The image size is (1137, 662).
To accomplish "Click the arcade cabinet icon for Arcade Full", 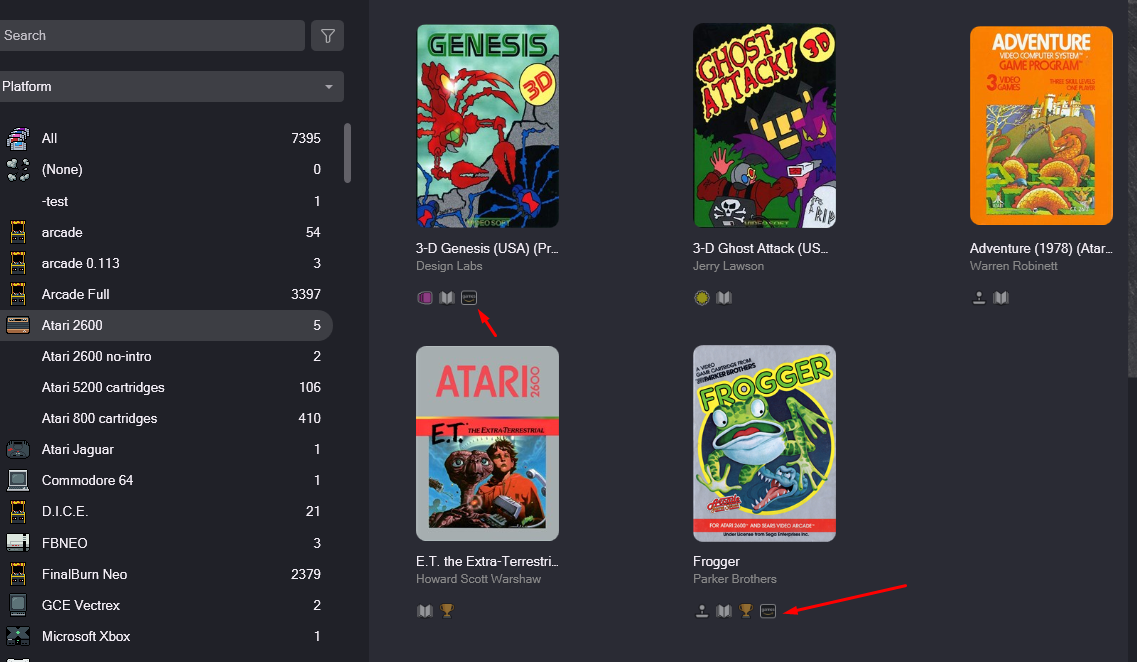I will point(18,294).
